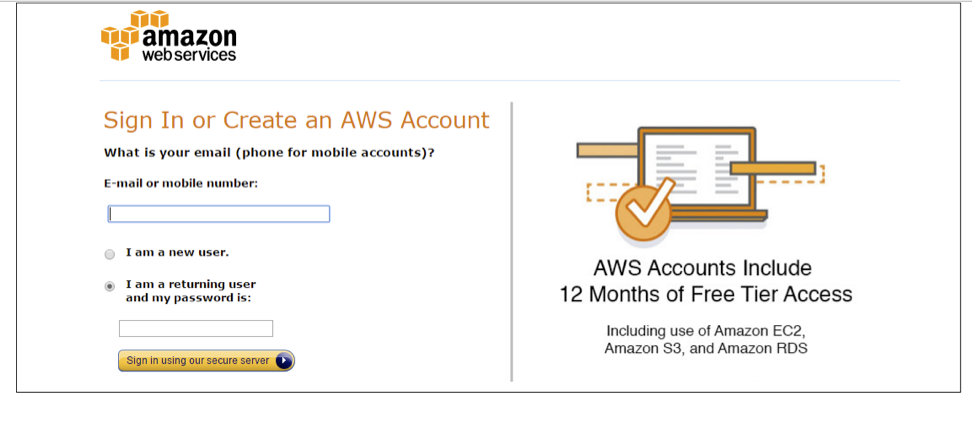Select the 'I am a new user' radio button
This screenshot has width=972, height=427.
(x=110, y=254)
